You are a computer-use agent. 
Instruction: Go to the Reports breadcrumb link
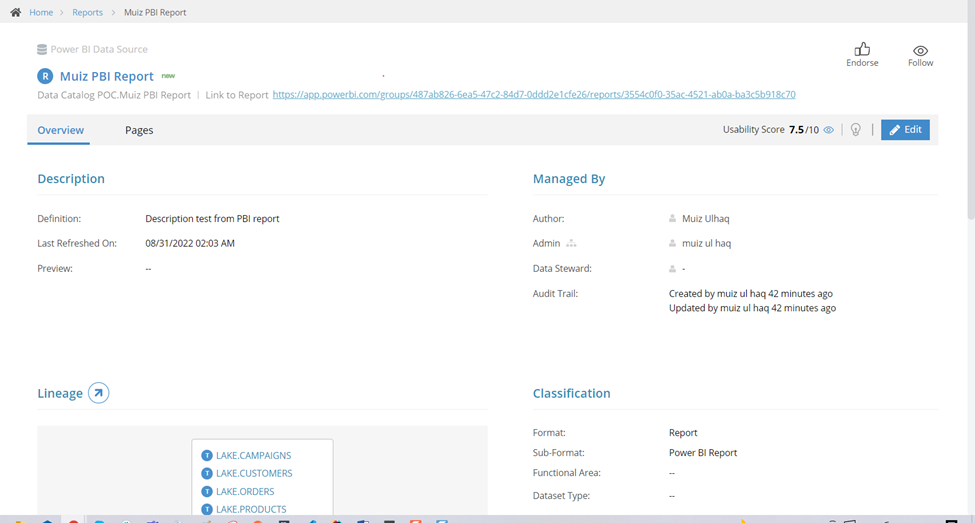click(87, 12)
